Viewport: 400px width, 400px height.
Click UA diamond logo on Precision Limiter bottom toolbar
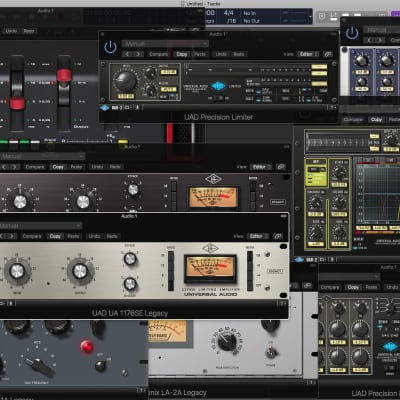(105, 108)
